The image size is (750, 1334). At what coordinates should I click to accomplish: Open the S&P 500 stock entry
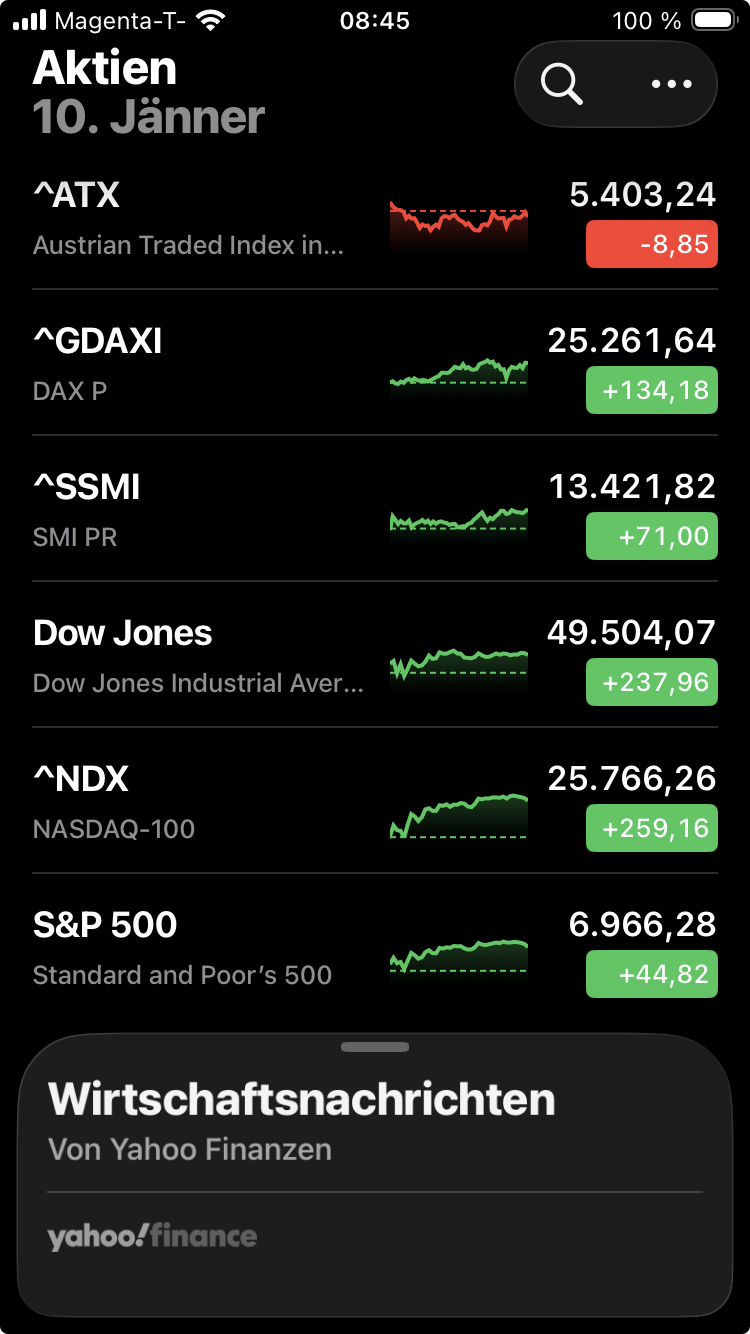point(200,946)
